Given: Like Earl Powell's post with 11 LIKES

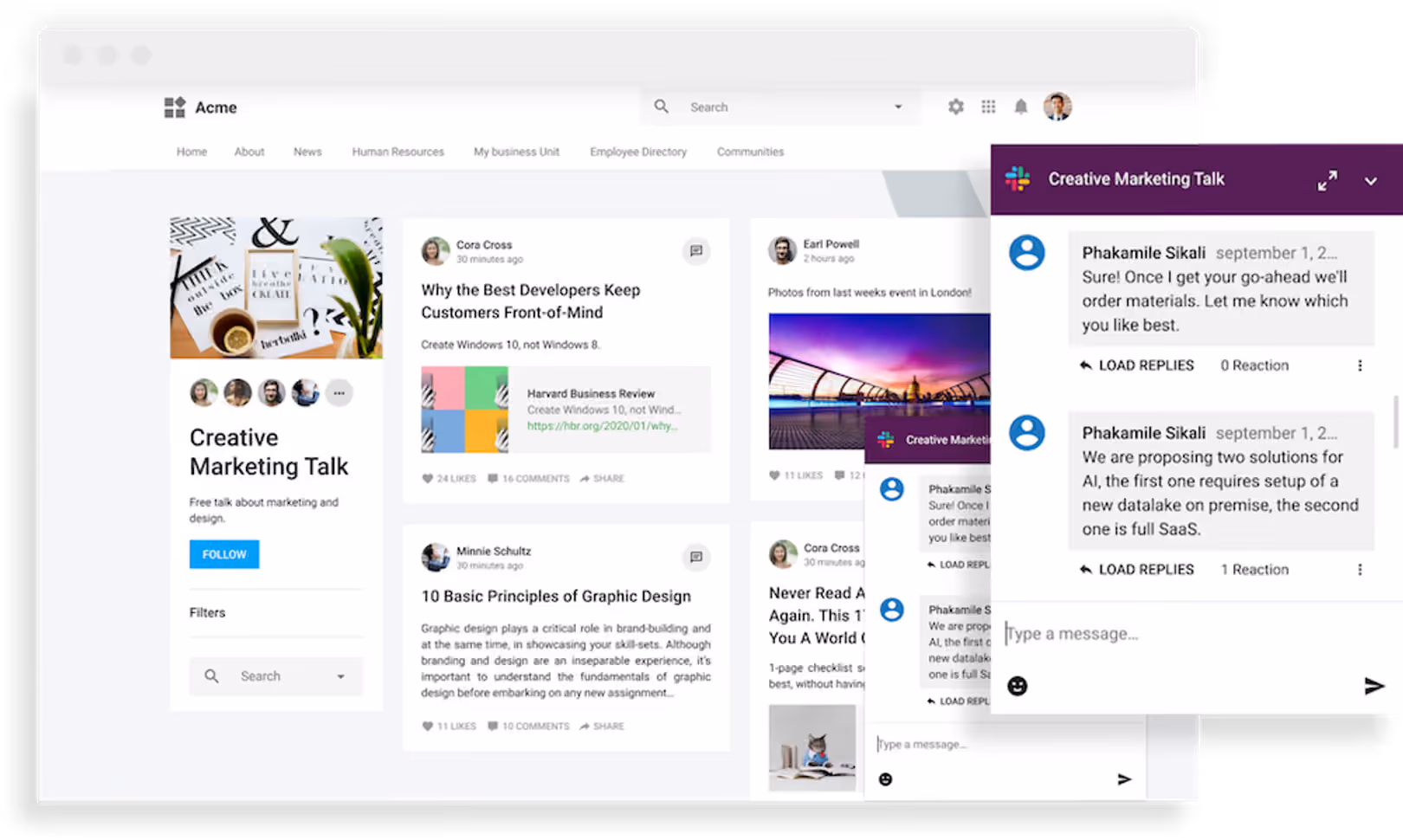Looking at the screenshot, I should coord(796,475).
